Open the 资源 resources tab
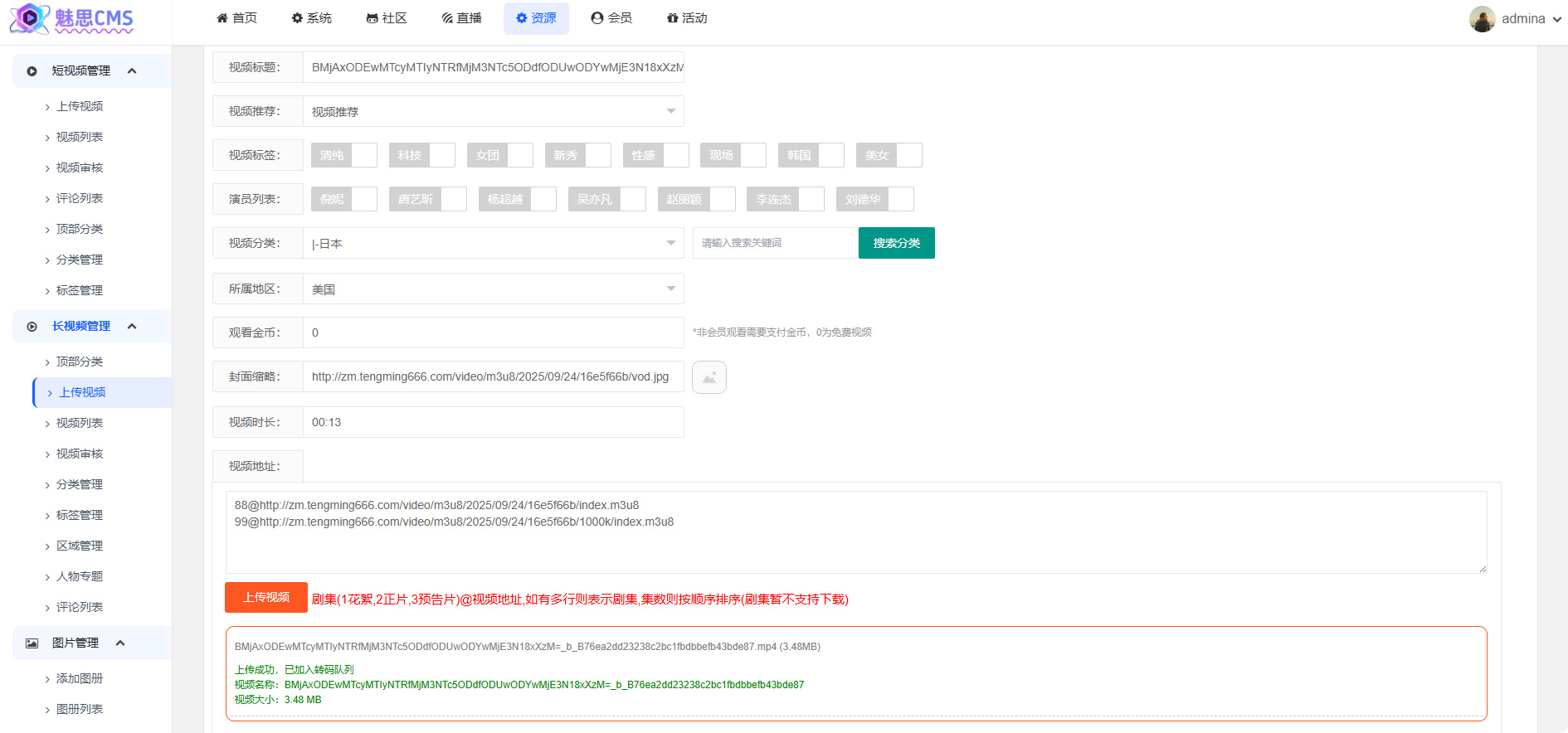Image resolution: width=1568 pixels, height=733 pixels. pyautogui.click(x=536, y=18)
